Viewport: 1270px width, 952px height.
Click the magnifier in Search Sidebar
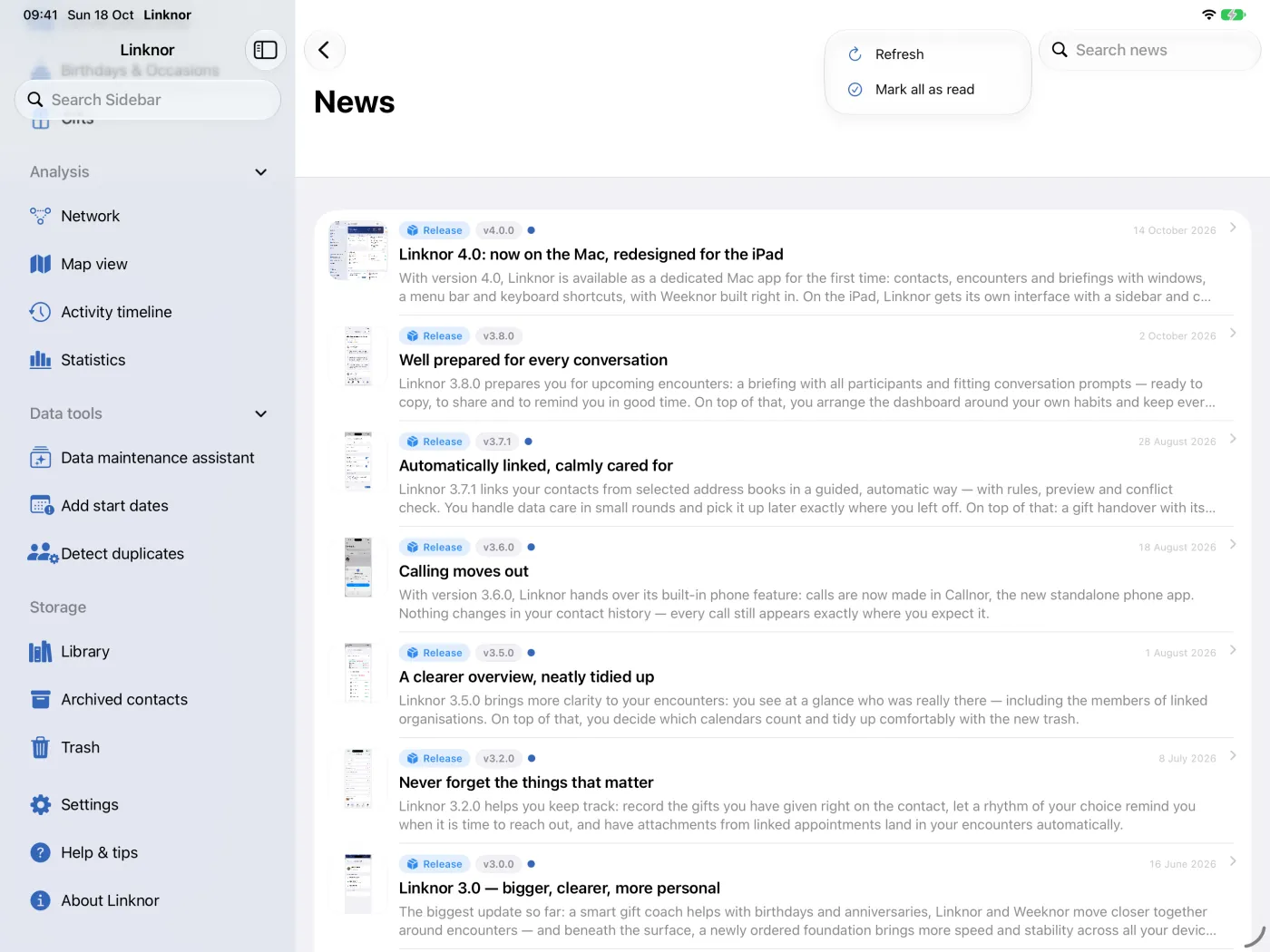(x=35, y=100)
